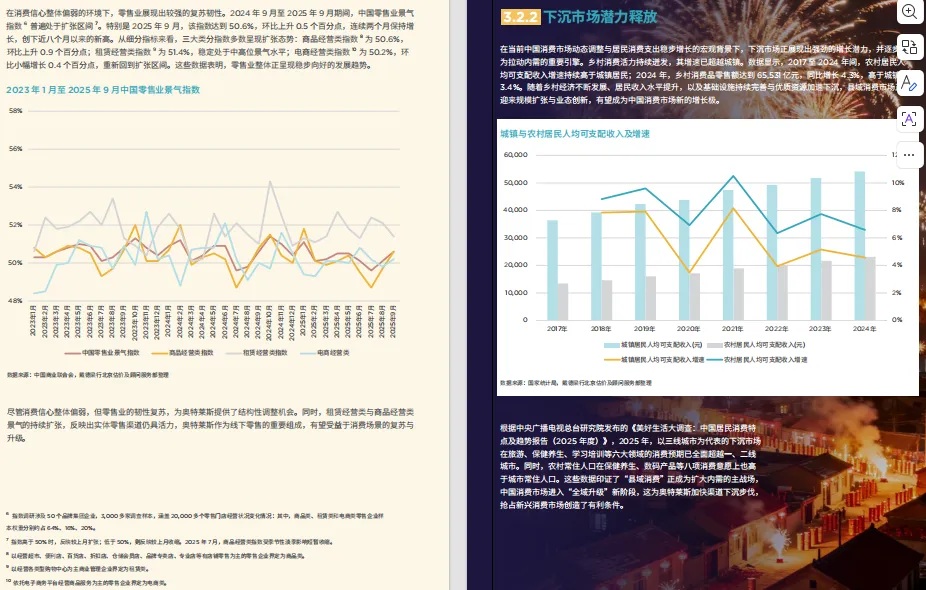Click chart title 2023年1月至2025年9月中国零售业景气指数
The width and height of the screenshot is (926, 590).
click(103, 90)
